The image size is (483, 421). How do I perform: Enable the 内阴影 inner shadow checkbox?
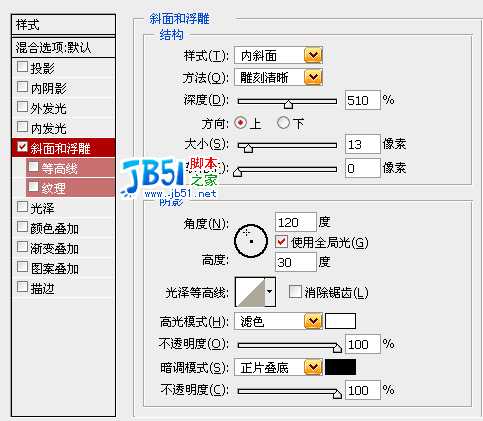22,87
